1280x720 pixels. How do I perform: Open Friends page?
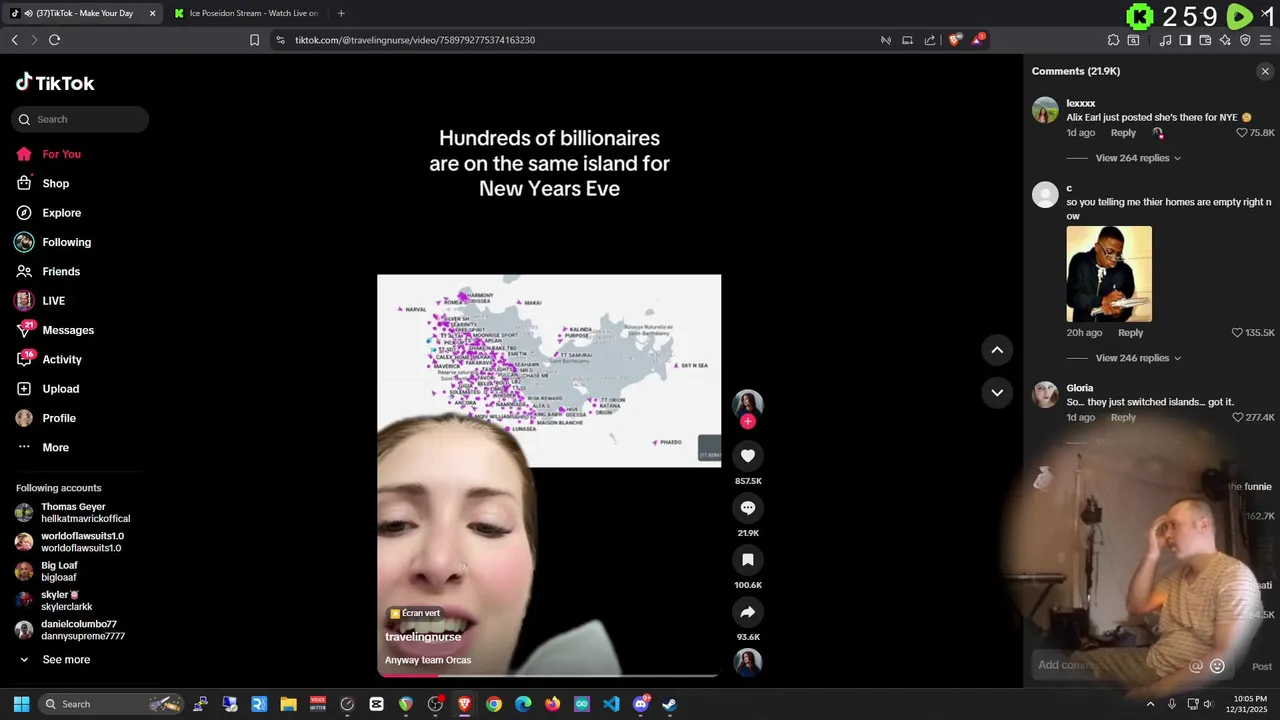[48, 271]
